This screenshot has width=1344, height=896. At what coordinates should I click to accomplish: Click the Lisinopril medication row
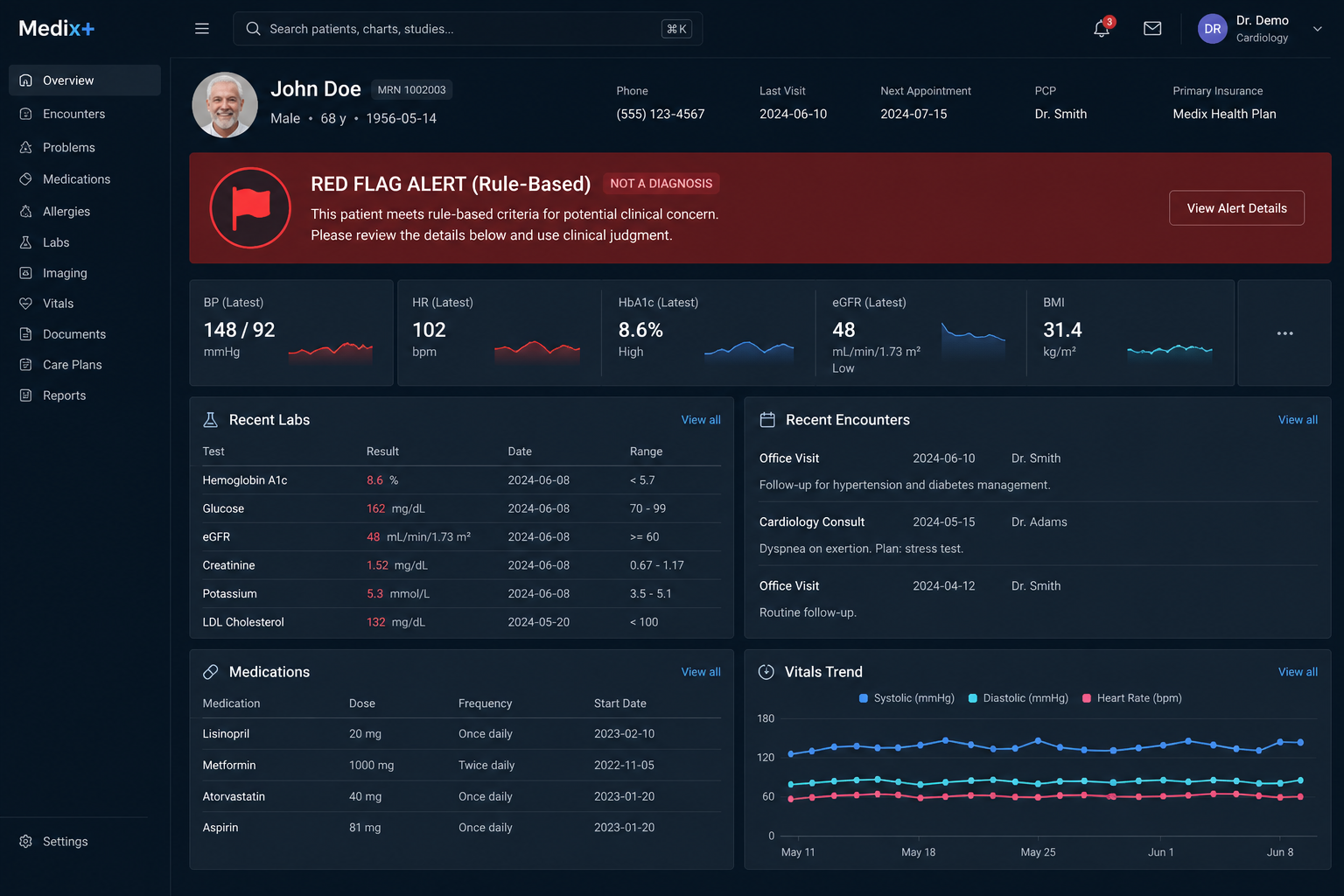tap(461, 734)
